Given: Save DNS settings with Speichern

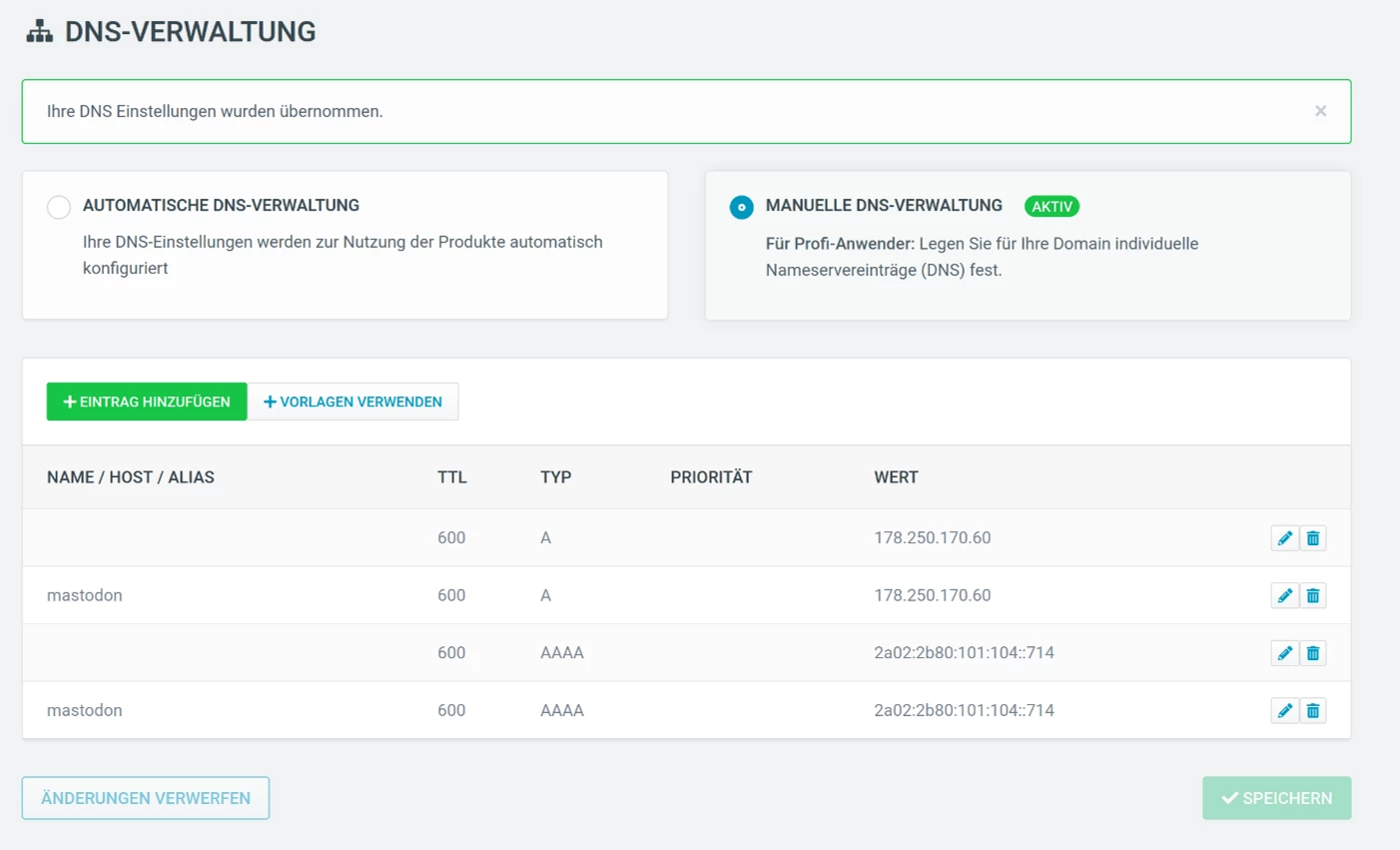Looking at the screenshot, I should tap(1276, 798).
